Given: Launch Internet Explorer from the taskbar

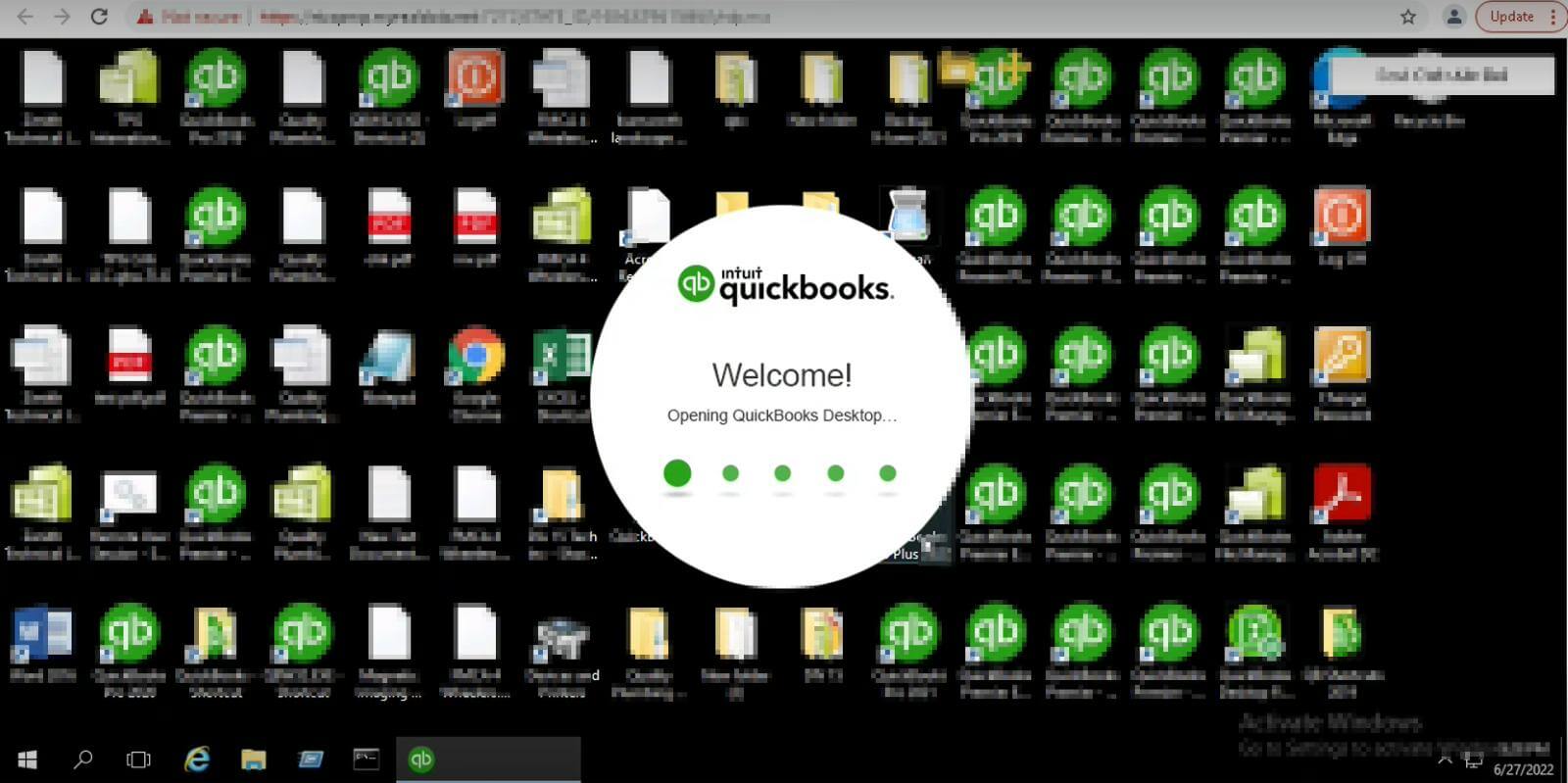Looking at the screenshot, I should 197,759.
